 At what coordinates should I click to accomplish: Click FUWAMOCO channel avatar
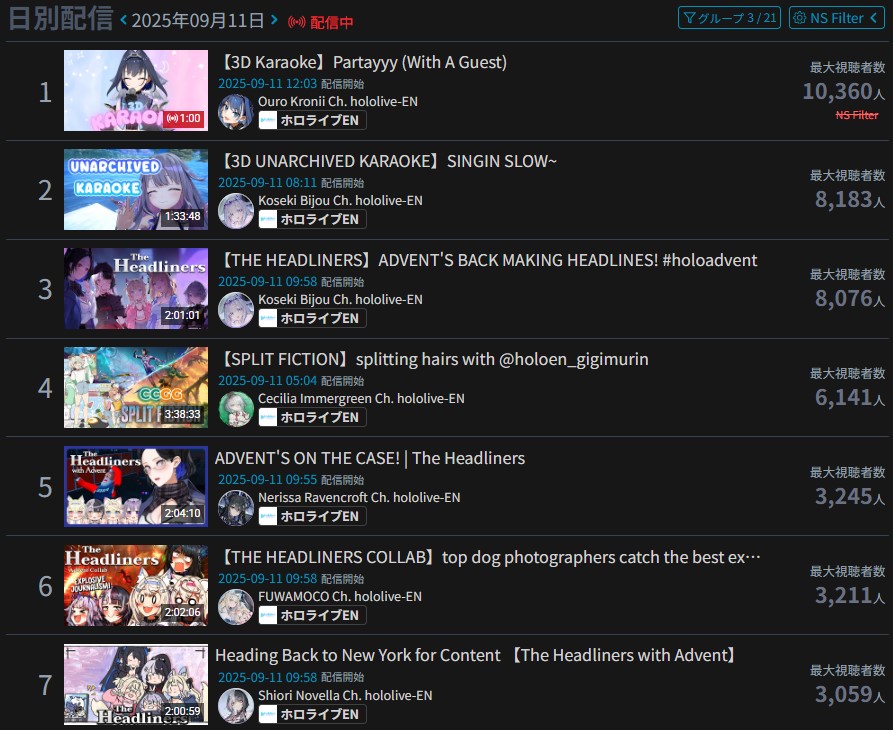point(235,608)
